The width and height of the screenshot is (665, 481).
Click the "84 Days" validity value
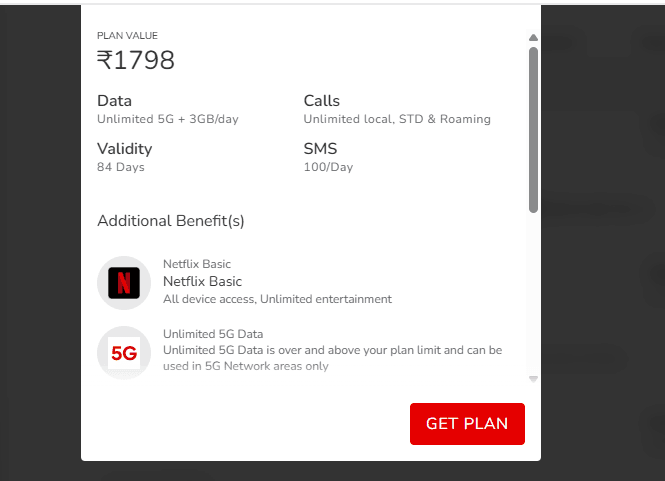[x=121, y=167]
